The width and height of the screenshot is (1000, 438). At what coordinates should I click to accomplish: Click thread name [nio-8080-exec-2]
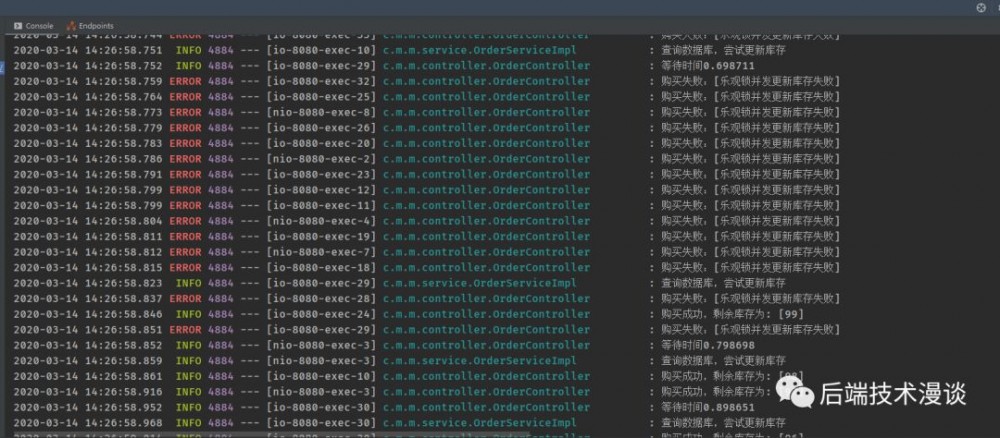(321, 159)
